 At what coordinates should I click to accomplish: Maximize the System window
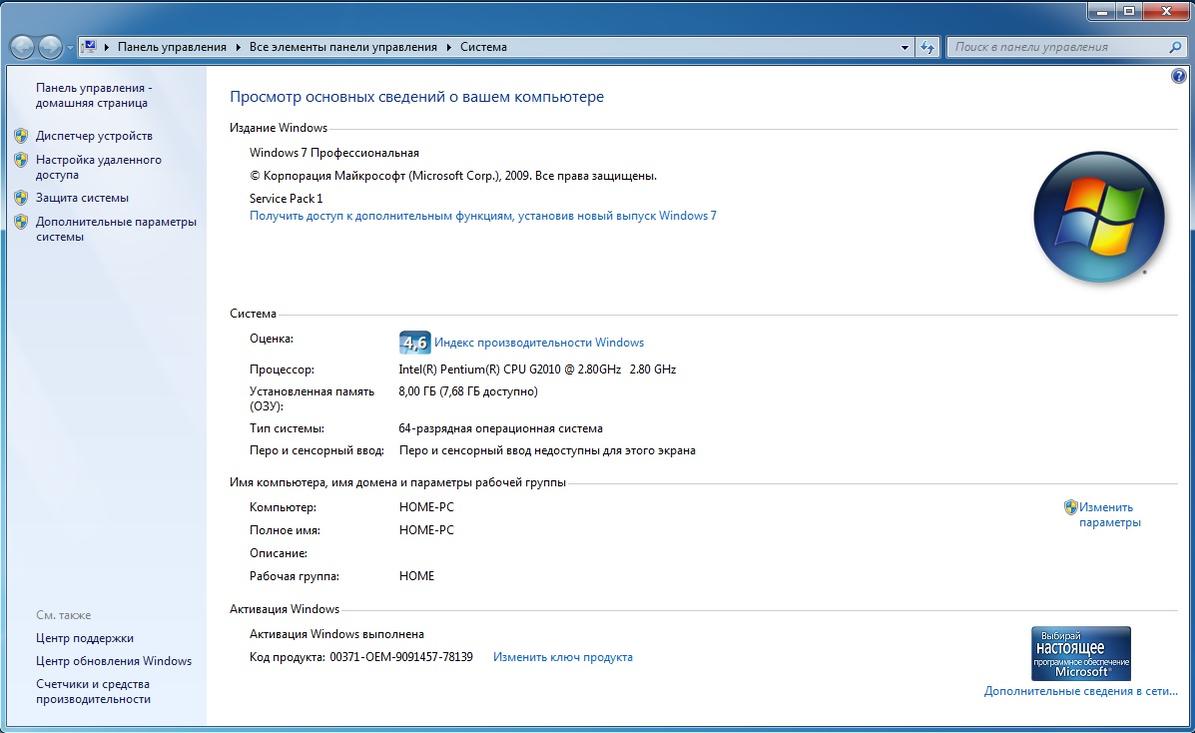pyautogui.click(x=1129, y=11)
